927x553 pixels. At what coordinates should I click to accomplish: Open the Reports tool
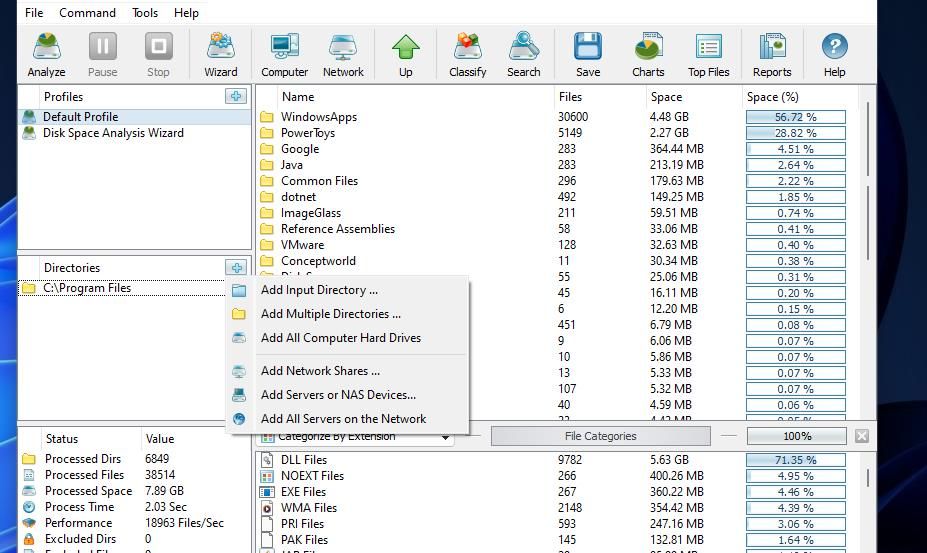(771, 54)
